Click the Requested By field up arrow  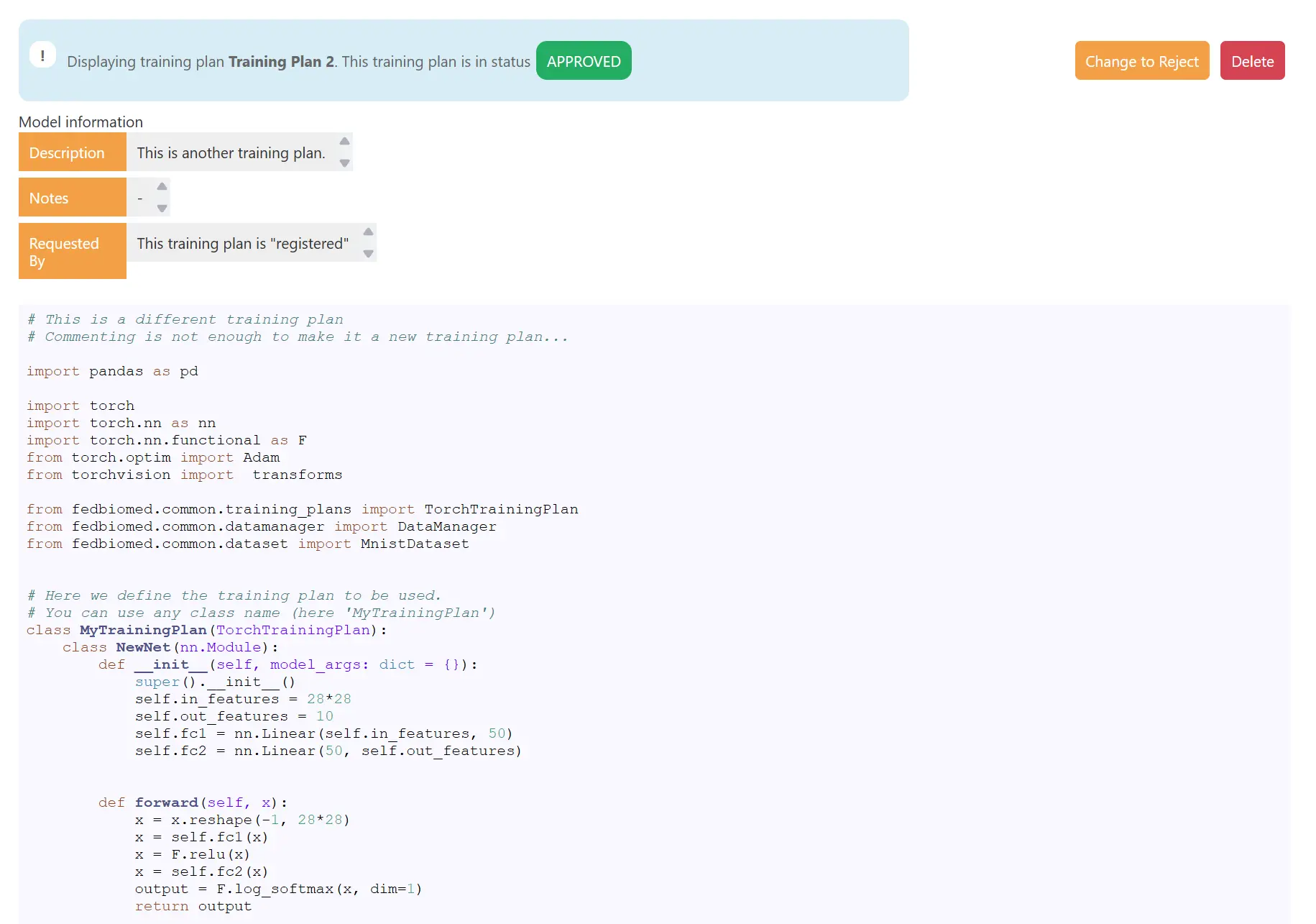click(369, 232)
